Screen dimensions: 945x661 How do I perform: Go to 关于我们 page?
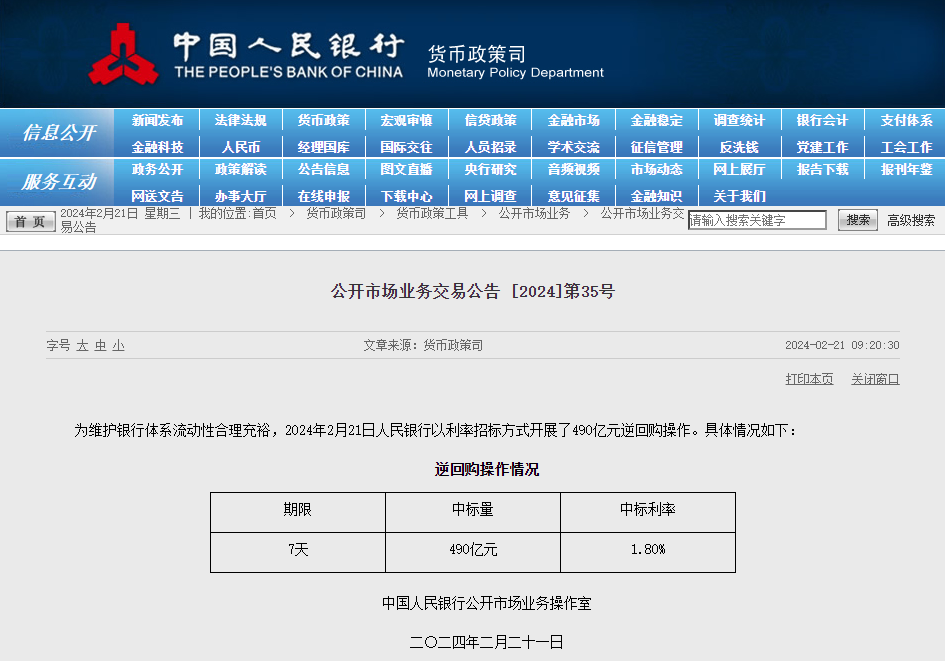click(x=739, y=196)
